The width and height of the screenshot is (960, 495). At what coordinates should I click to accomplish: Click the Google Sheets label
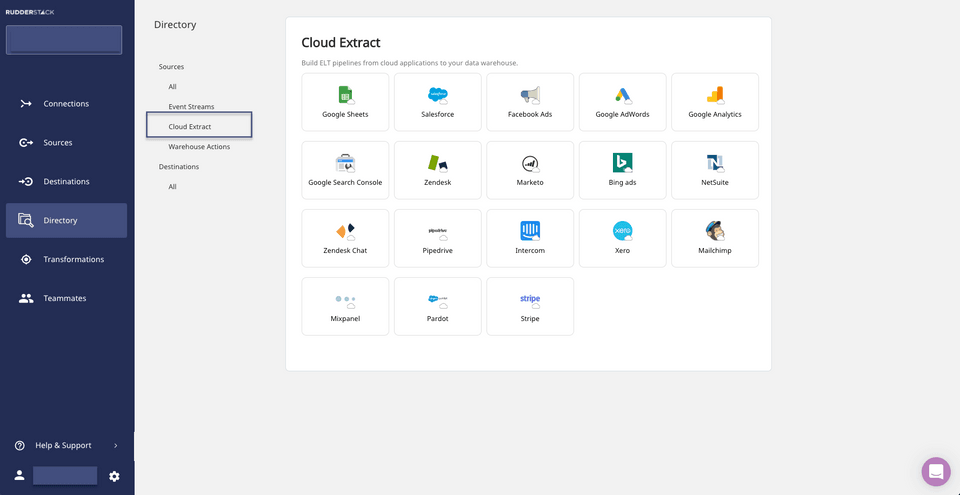pos(345,115)
